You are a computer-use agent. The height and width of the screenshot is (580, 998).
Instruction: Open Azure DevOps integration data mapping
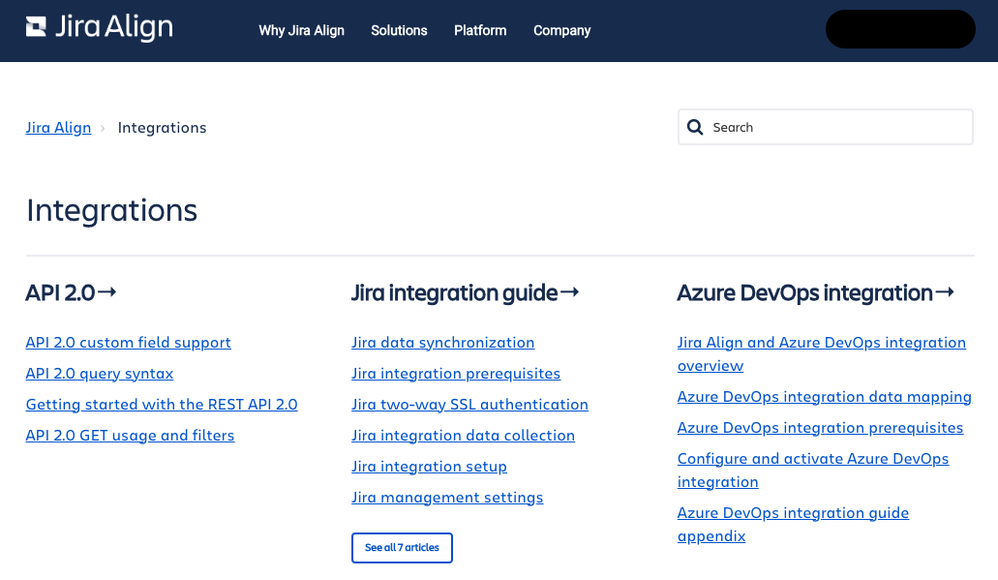(824, 397)
